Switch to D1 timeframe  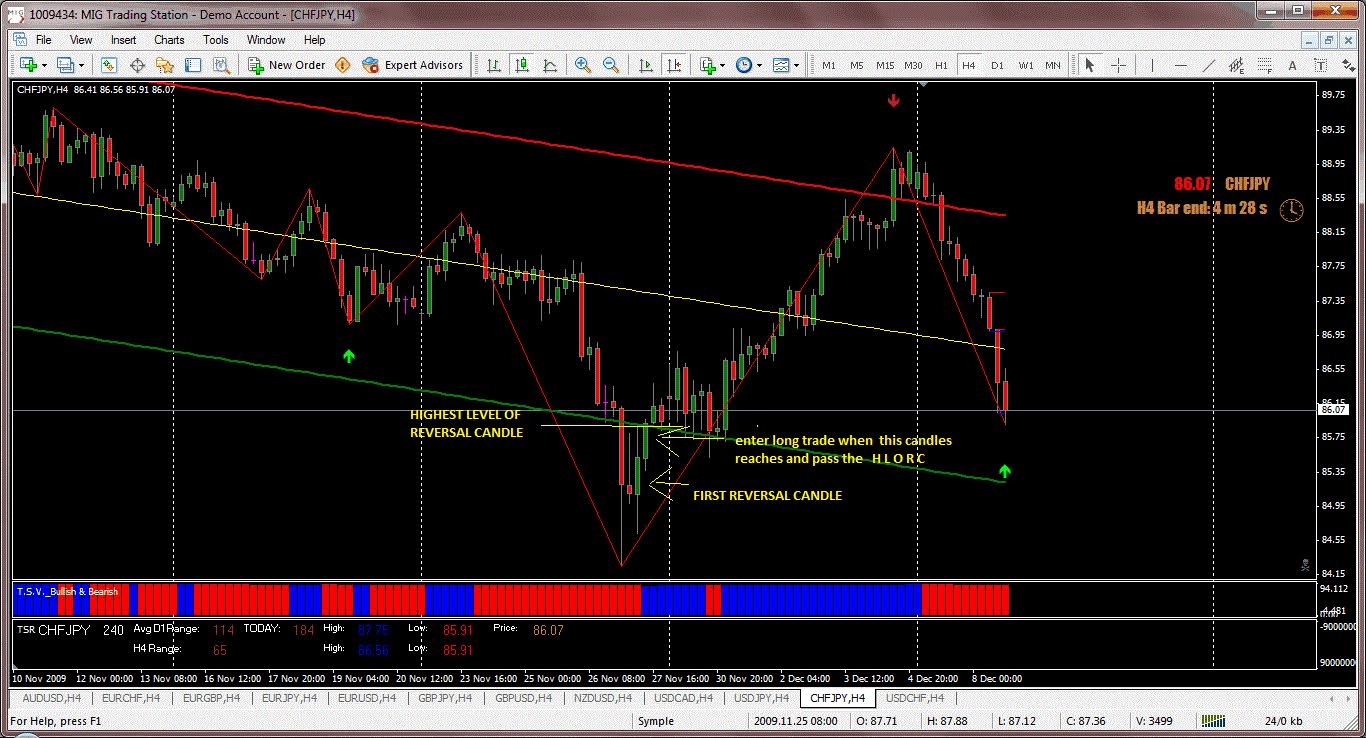coord(997,65)
